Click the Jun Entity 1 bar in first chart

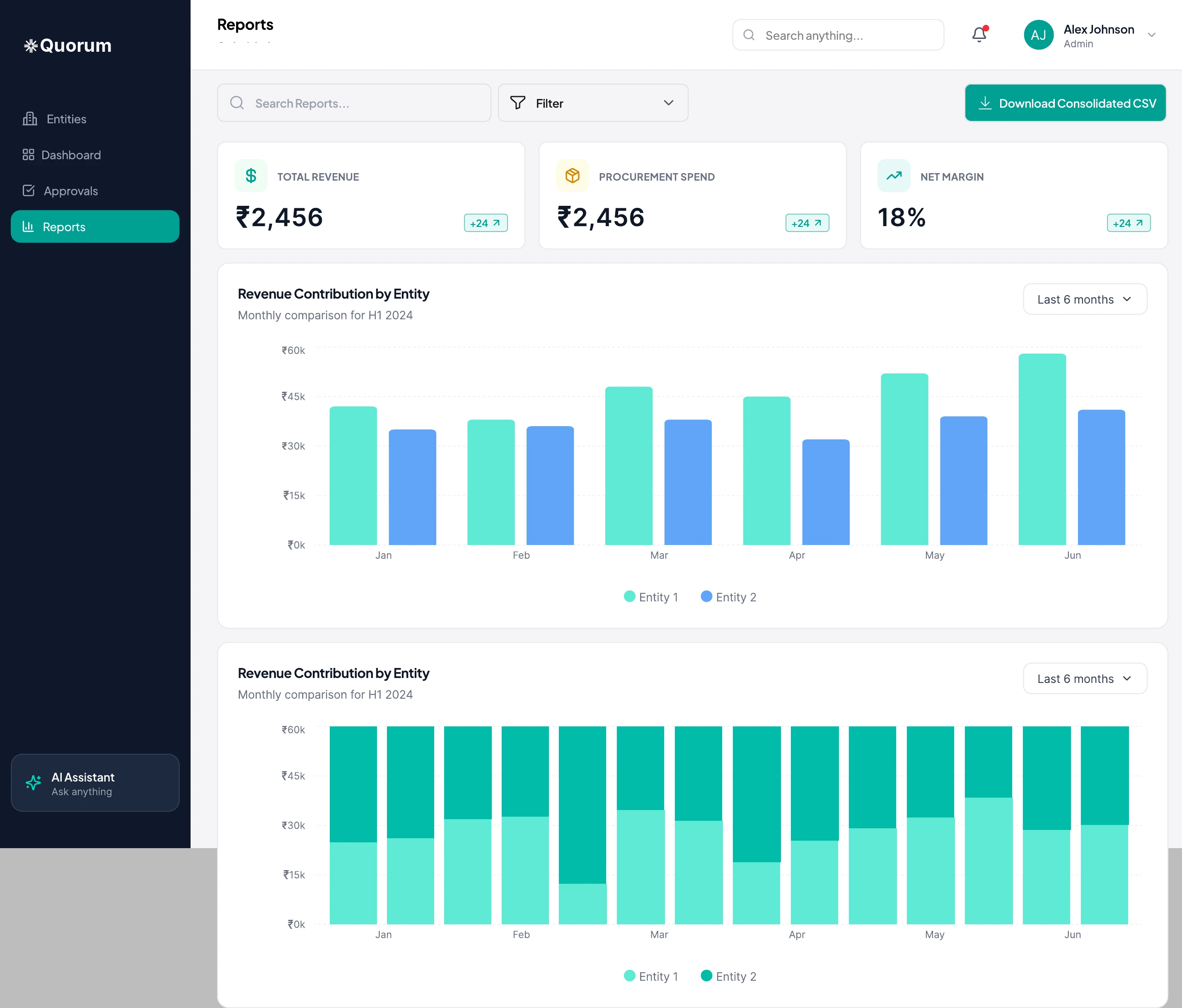click(x=1042, y=449)
